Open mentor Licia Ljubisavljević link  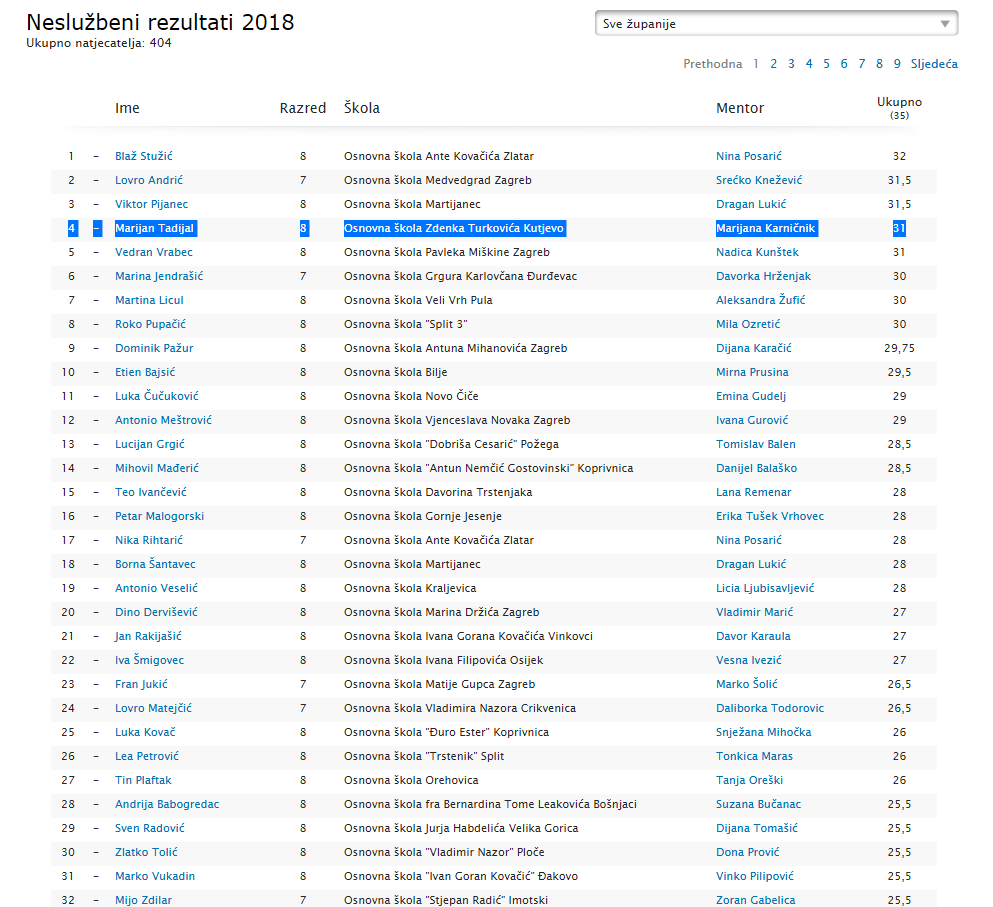[x=766, y=588]
